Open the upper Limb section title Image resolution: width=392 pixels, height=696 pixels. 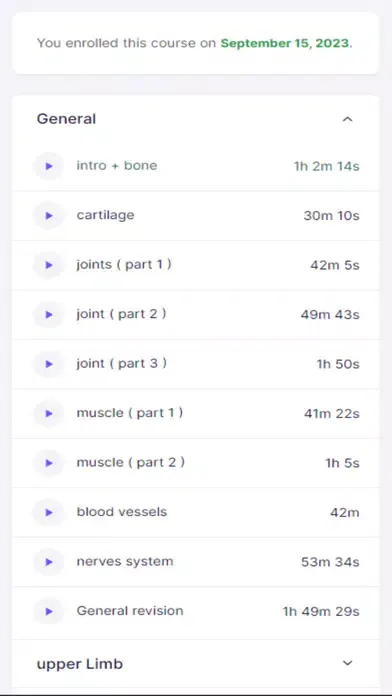79,664
